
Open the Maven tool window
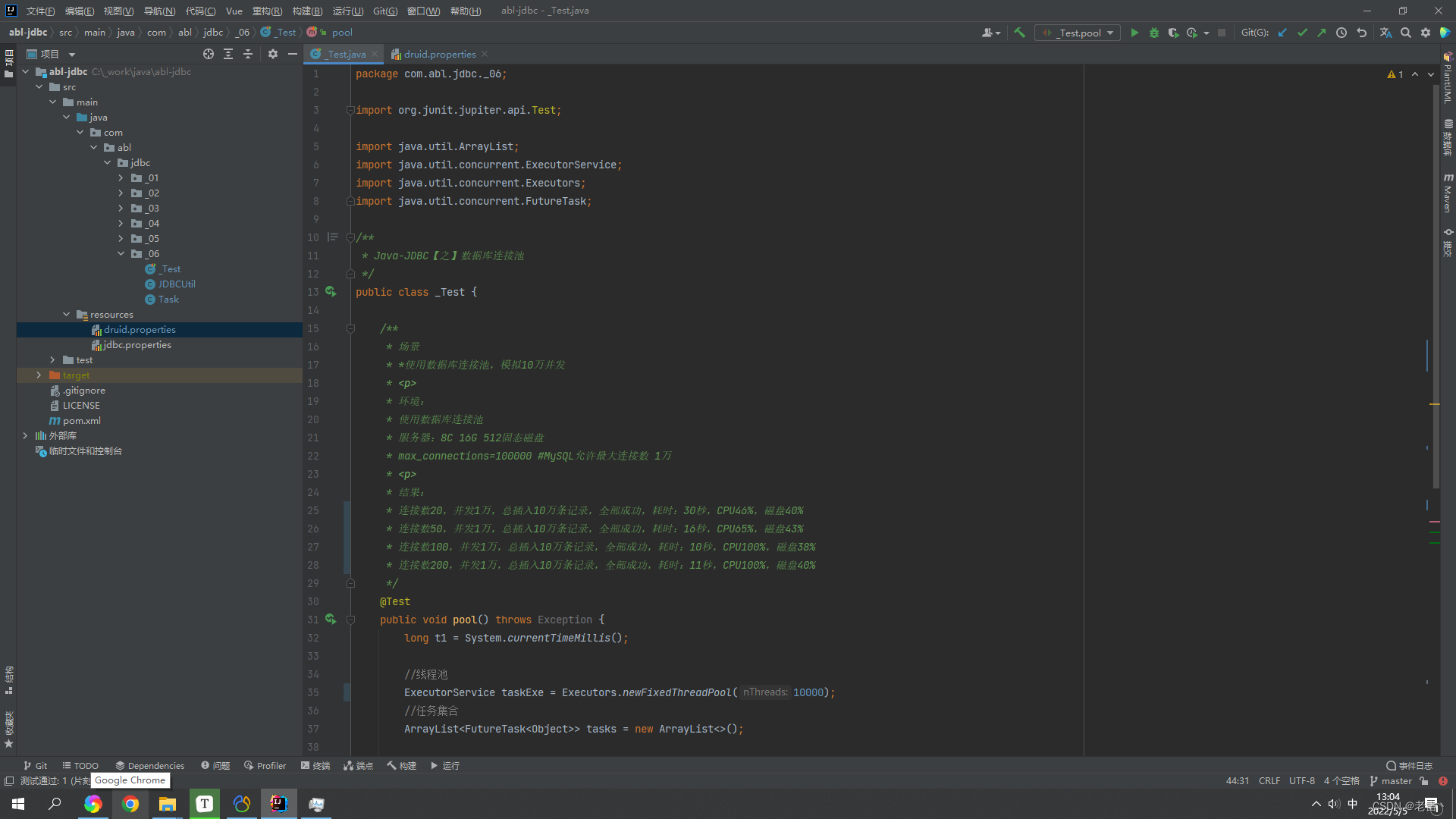coord(1448,193)
